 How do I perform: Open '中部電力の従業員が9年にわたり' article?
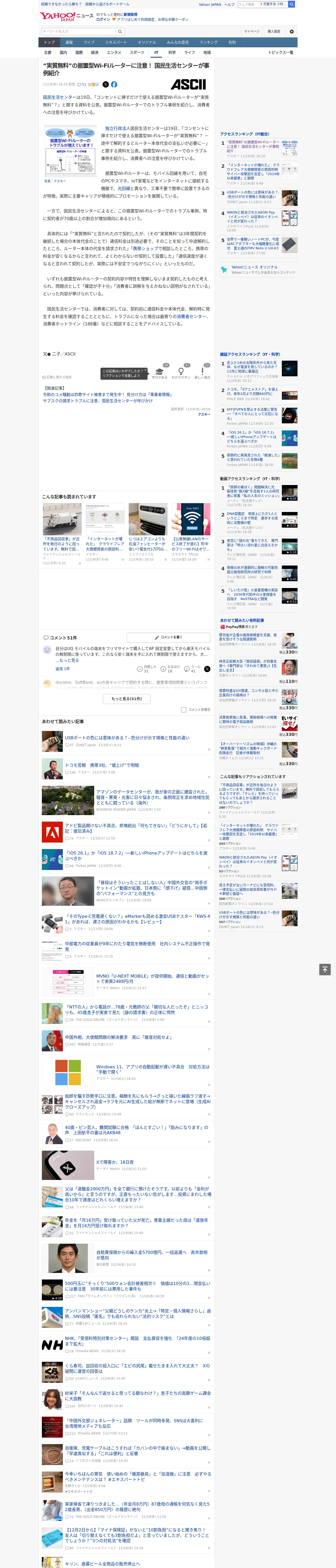137,947
